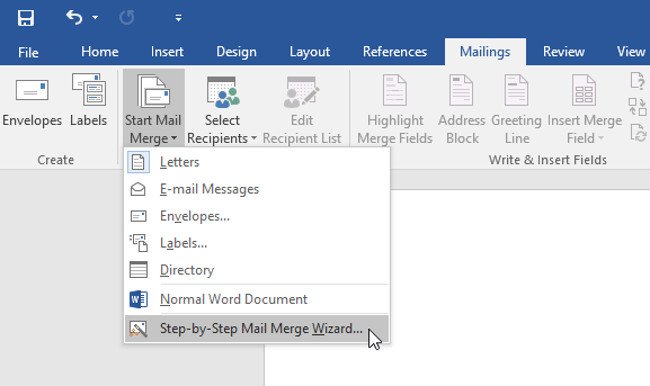The width and height of the screenshot is (650, 386).
Task: Open the File tab
Action: [x=28, y=52]
